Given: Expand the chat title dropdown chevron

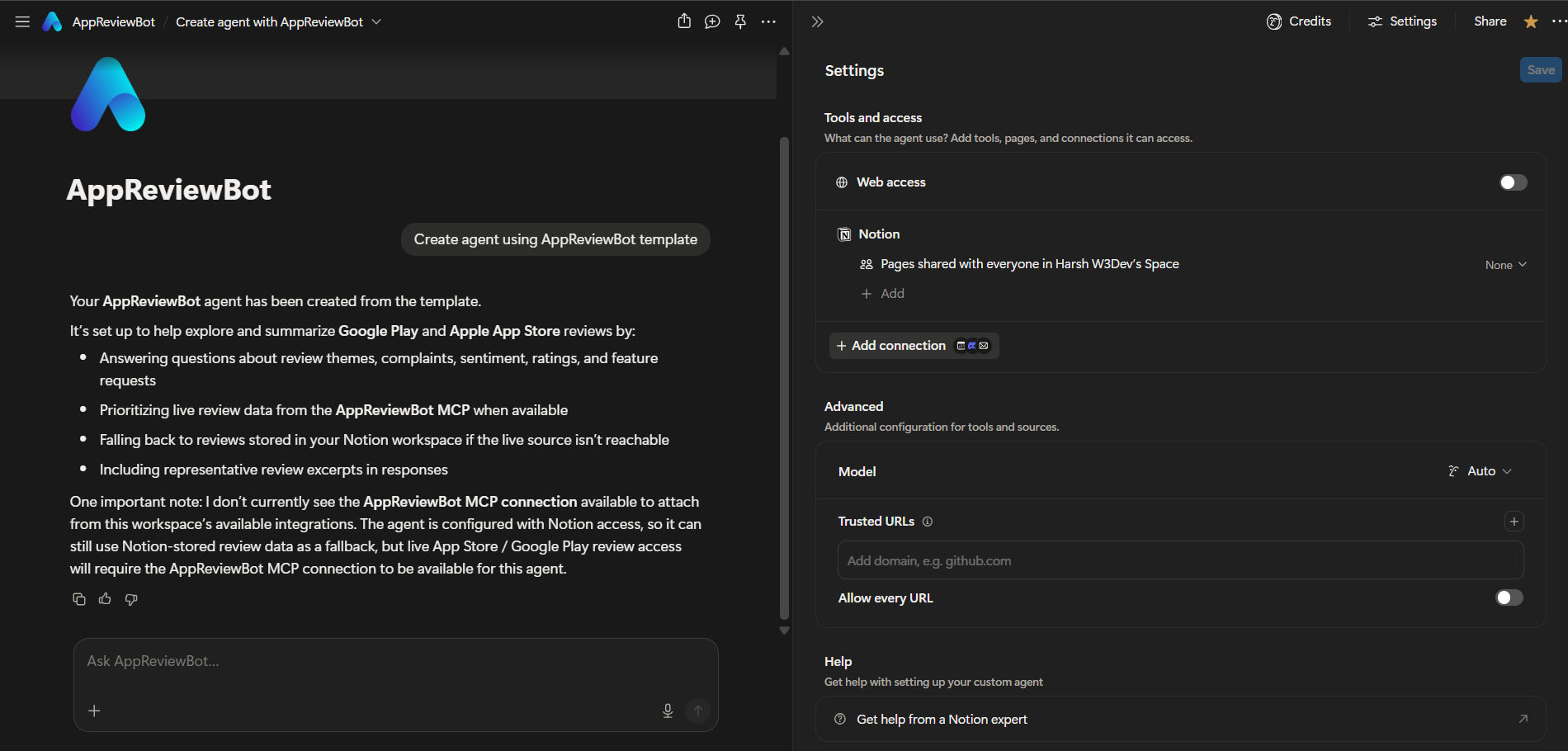Looking at the screenshot, I should coord(376,21).
